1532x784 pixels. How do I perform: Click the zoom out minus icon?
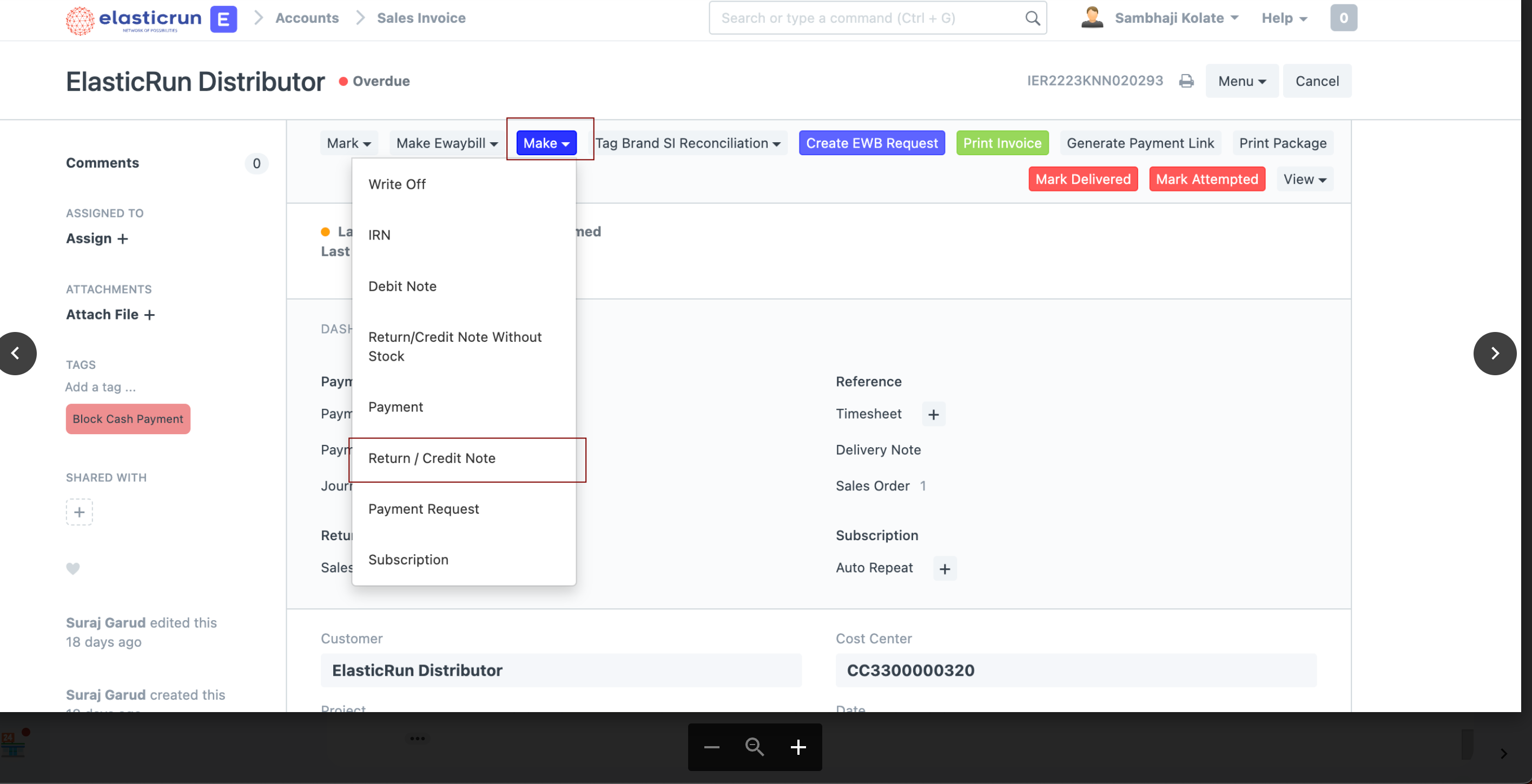[x=711, y=747]
